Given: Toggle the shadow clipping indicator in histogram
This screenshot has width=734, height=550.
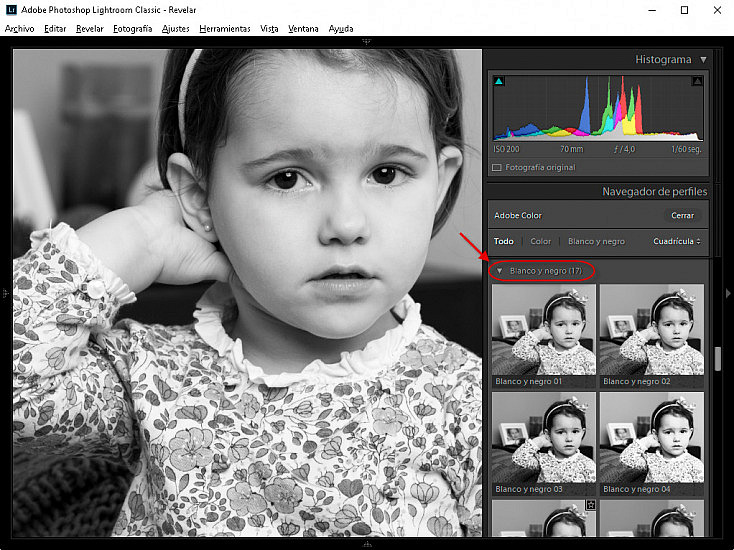Looking at the screenshot, I should pyautogui.click(x=499, y=81).
